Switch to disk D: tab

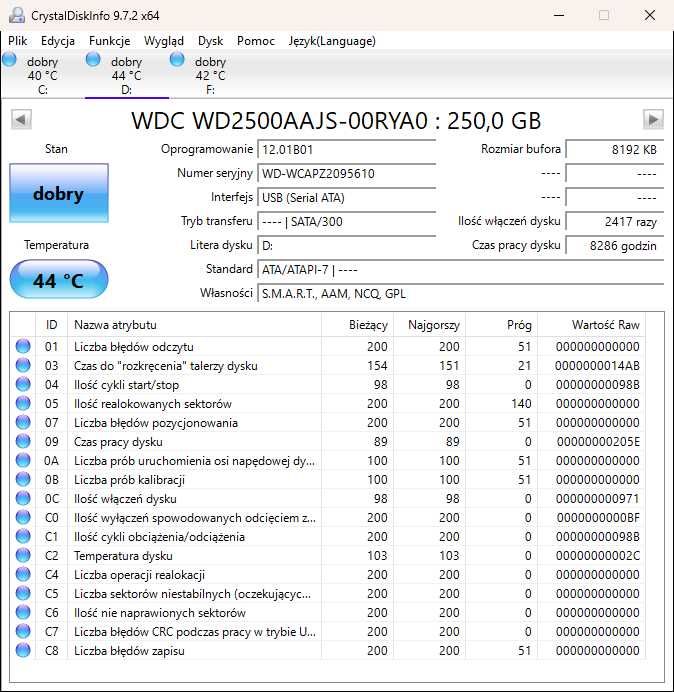(x=127, y=75)
